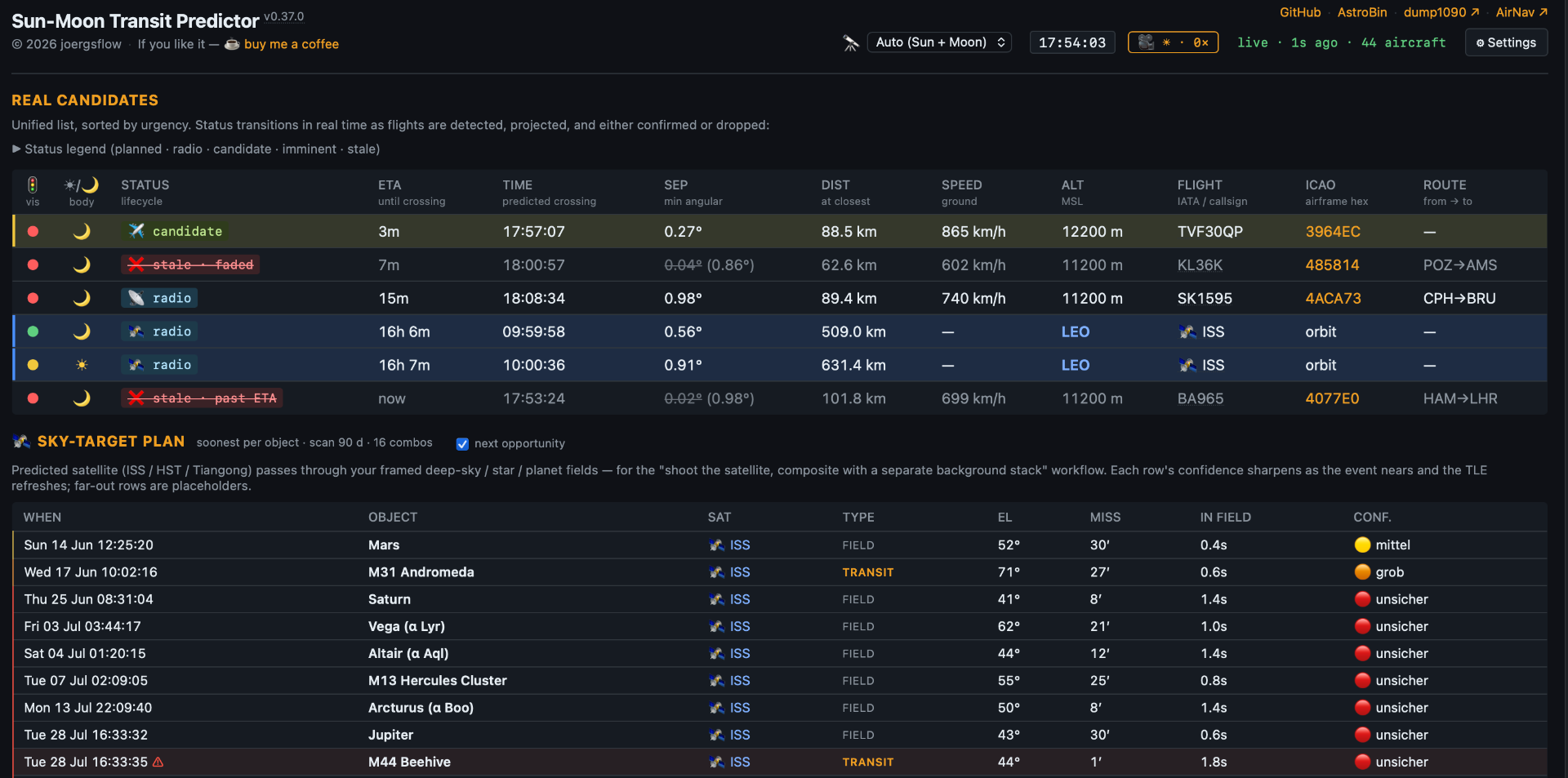Open the dump1090 external link
This screenshot has height=778, width=1568.
[x=1441, y=12]
